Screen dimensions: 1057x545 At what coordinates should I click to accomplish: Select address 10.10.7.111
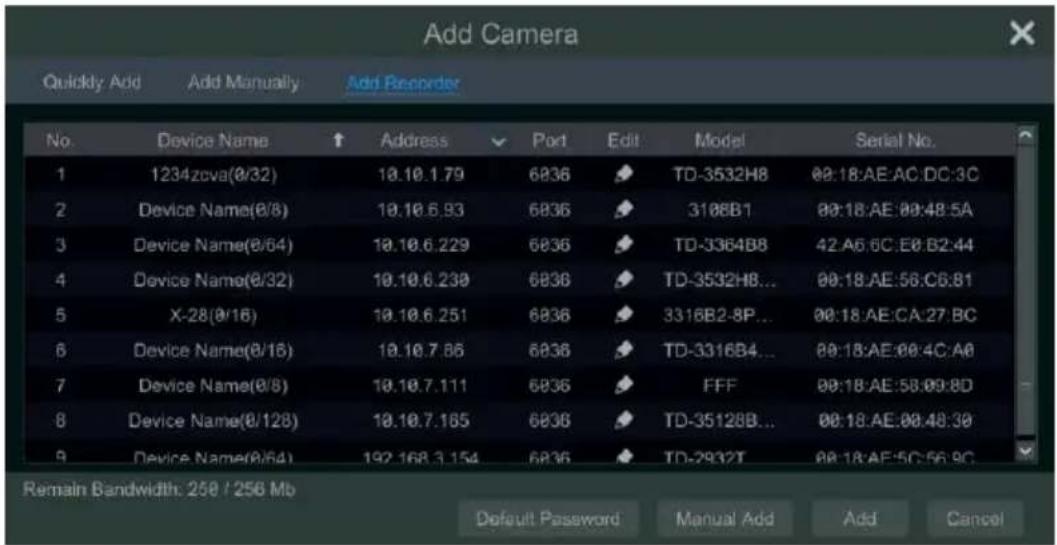(421, 386)
